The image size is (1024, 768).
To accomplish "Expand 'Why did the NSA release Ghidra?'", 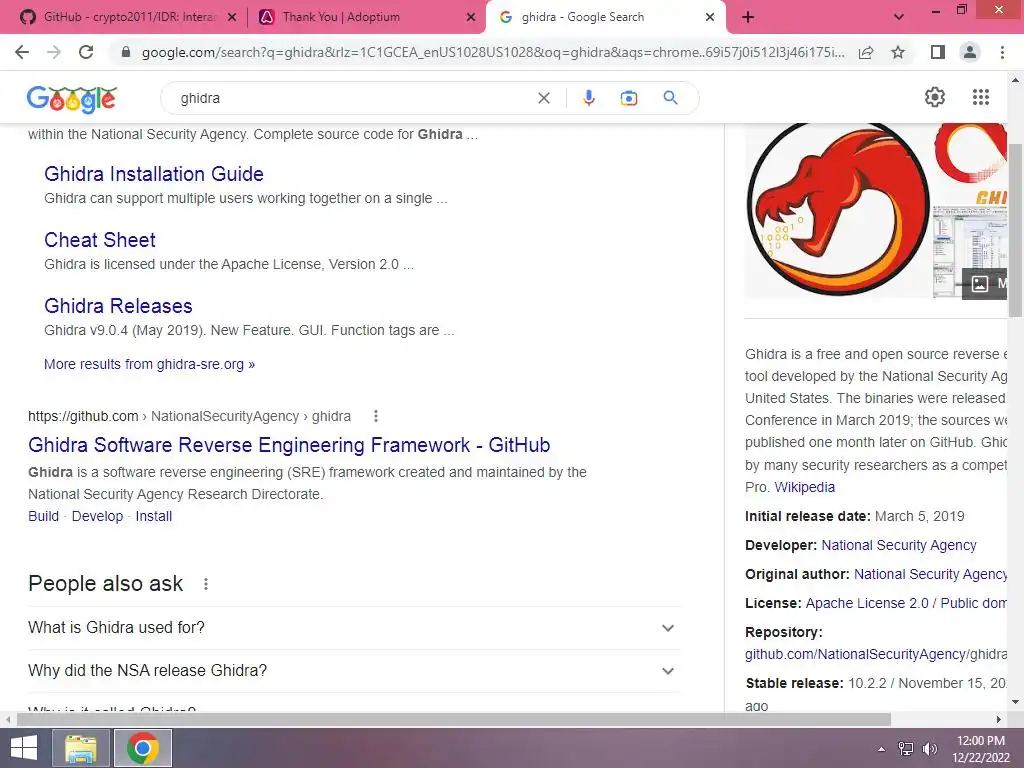I will click(354, 671).
